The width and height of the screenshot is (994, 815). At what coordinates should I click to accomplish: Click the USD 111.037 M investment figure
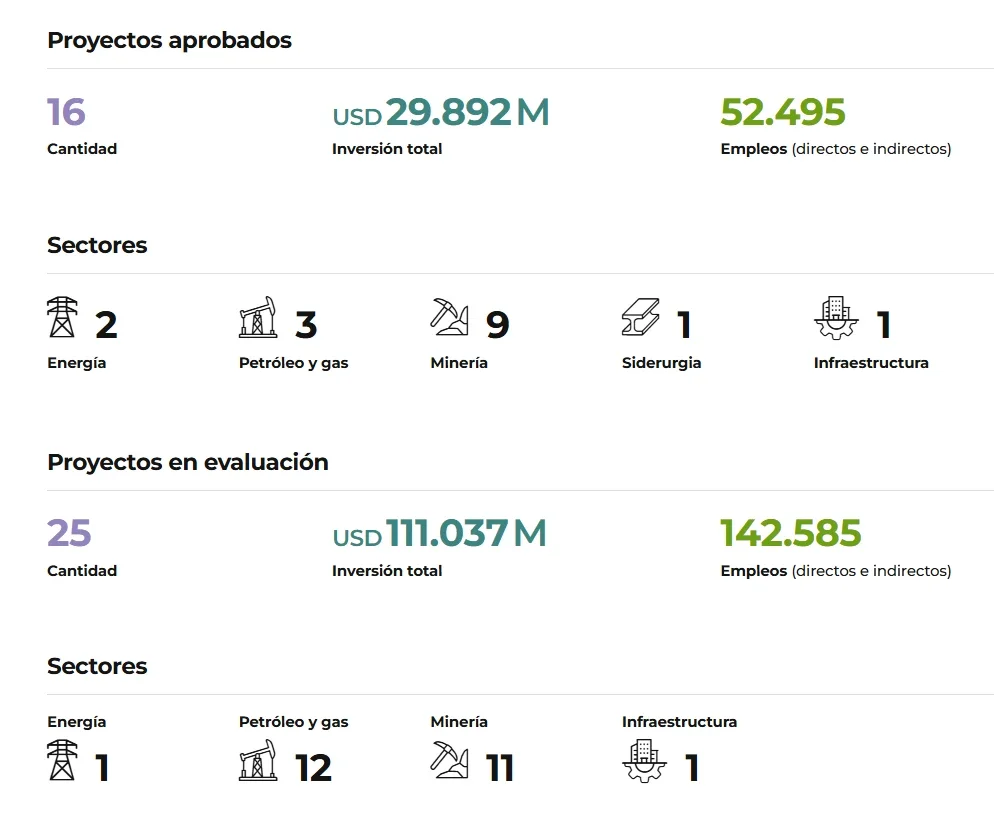439,533
